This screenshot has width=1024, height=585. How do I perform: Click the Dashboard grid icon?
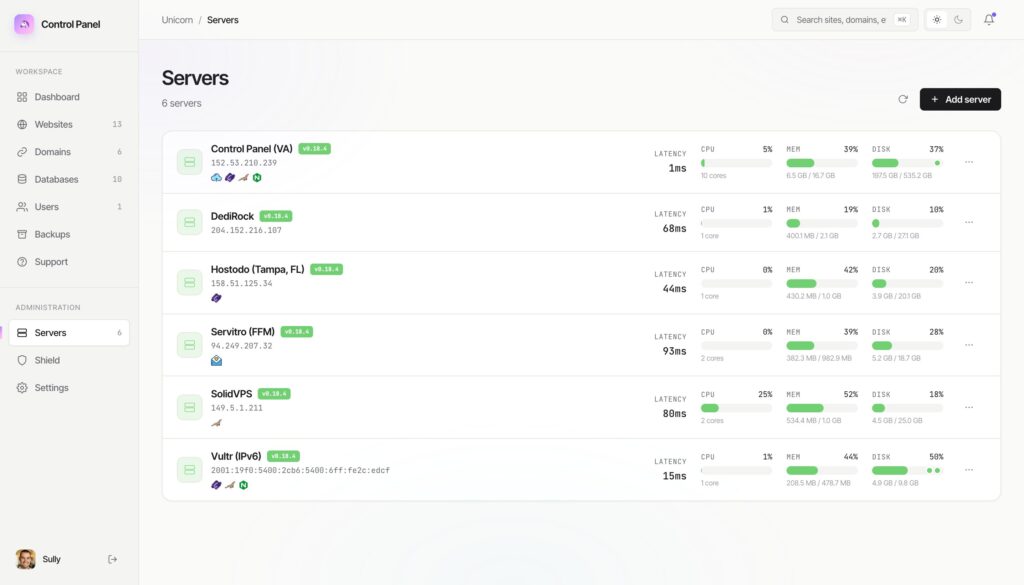point(22,97)
